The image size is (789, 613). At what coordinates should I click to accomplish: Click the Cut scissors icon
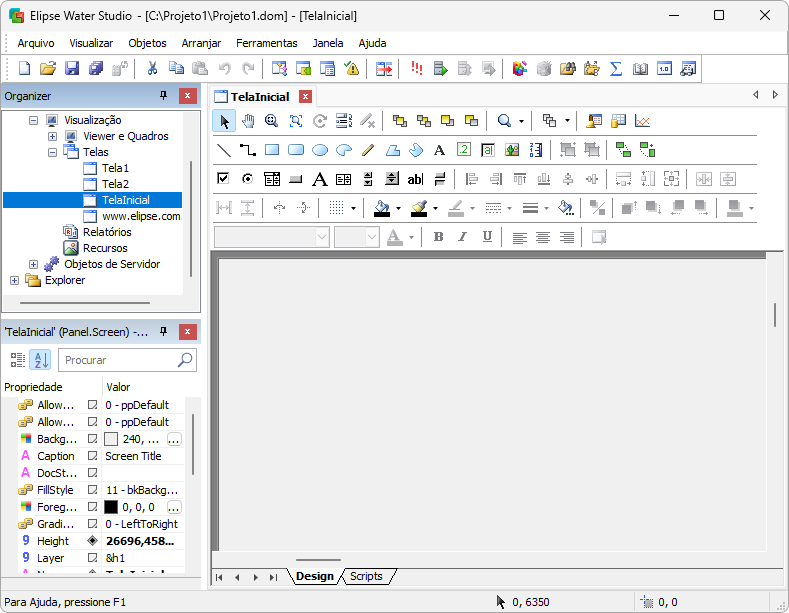pos(152,69)
